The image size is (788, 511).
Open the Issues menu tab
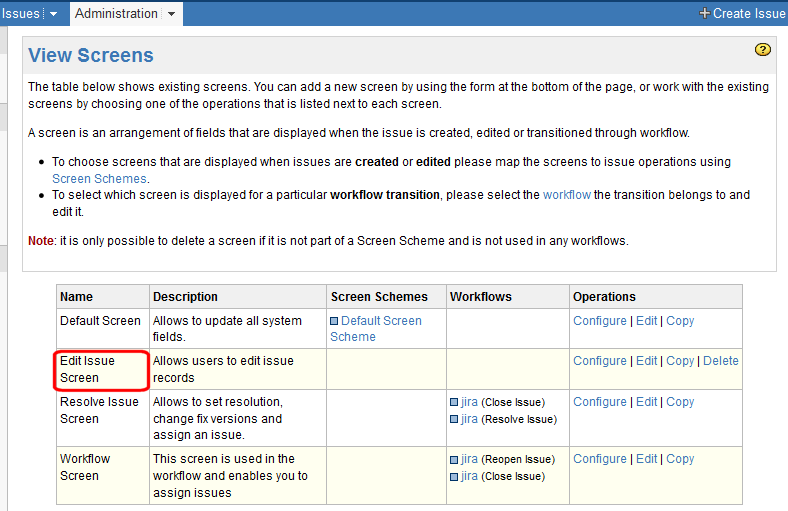(x=21, y=13)
